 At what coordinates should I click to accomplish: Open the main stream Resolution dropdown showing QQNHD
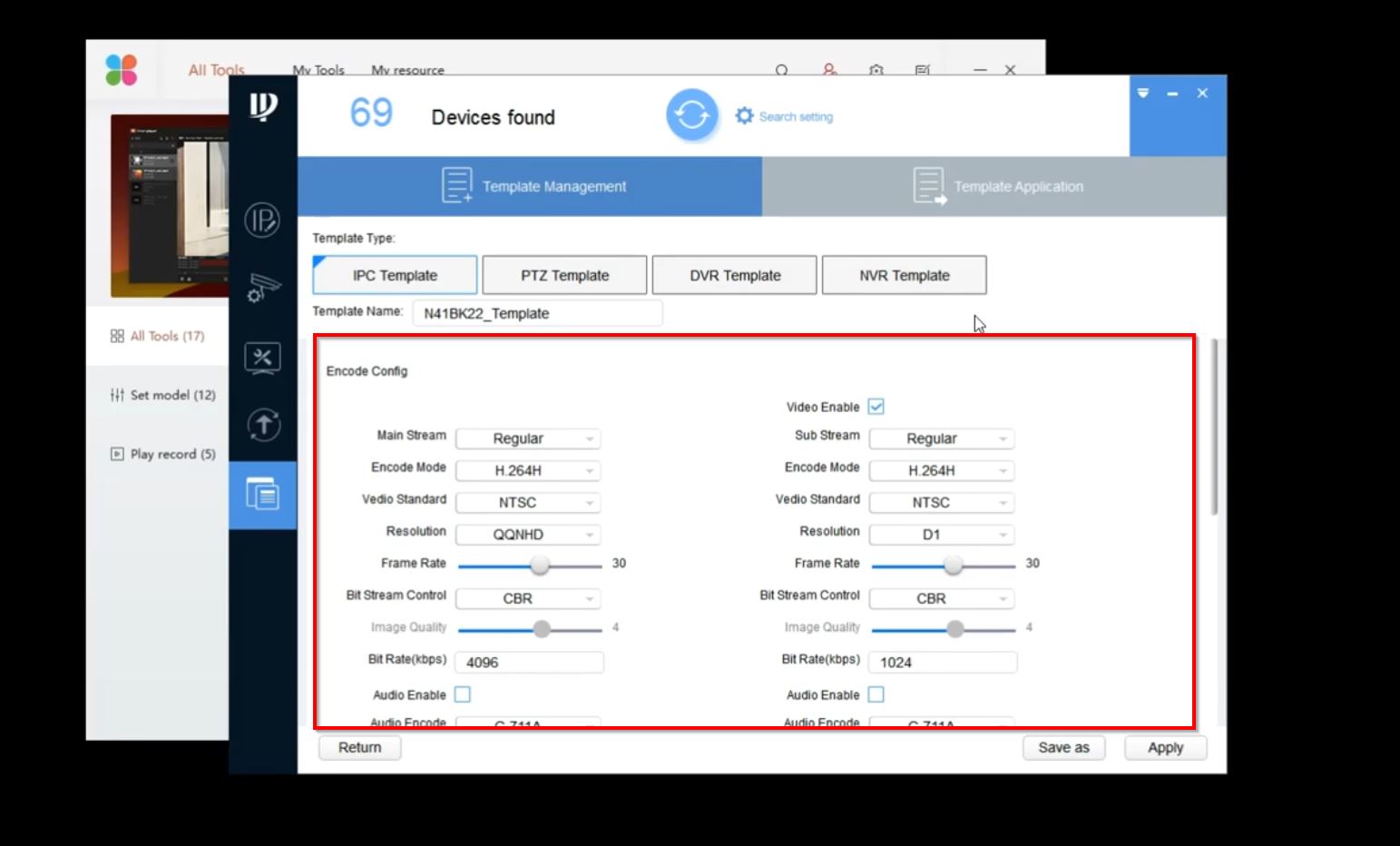click(x=528, y=535)
